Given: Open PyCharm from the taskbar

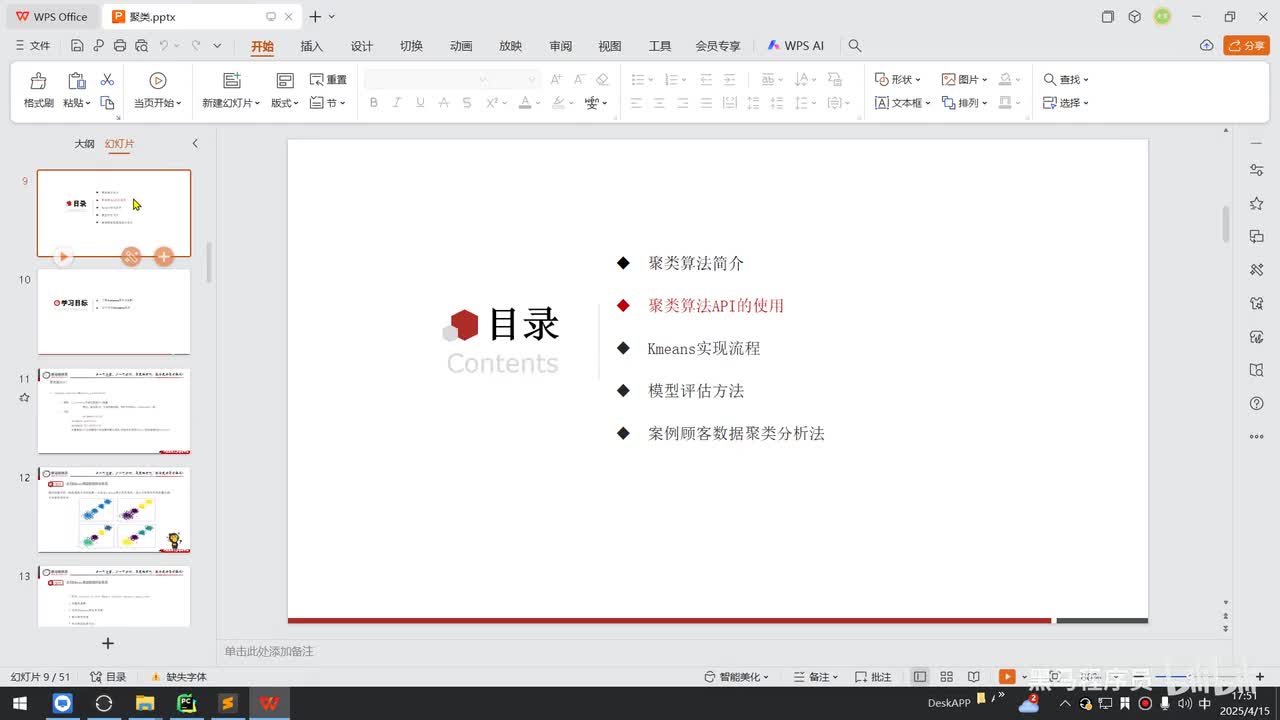Looking at the screenshot, I should click(x=186, y=703).
